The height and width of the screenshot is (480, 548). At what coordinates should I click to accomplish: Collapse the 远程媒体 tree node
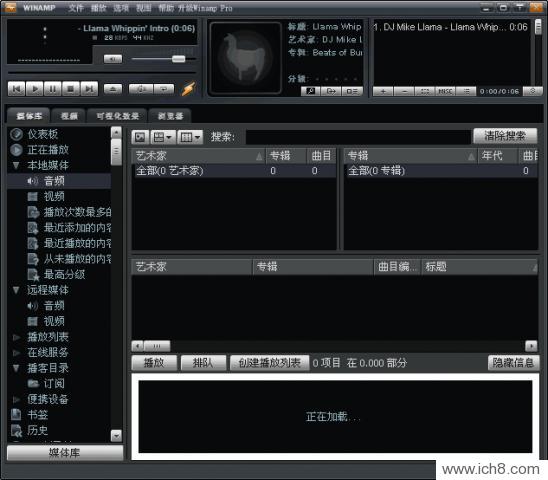[x=16, y=289]
